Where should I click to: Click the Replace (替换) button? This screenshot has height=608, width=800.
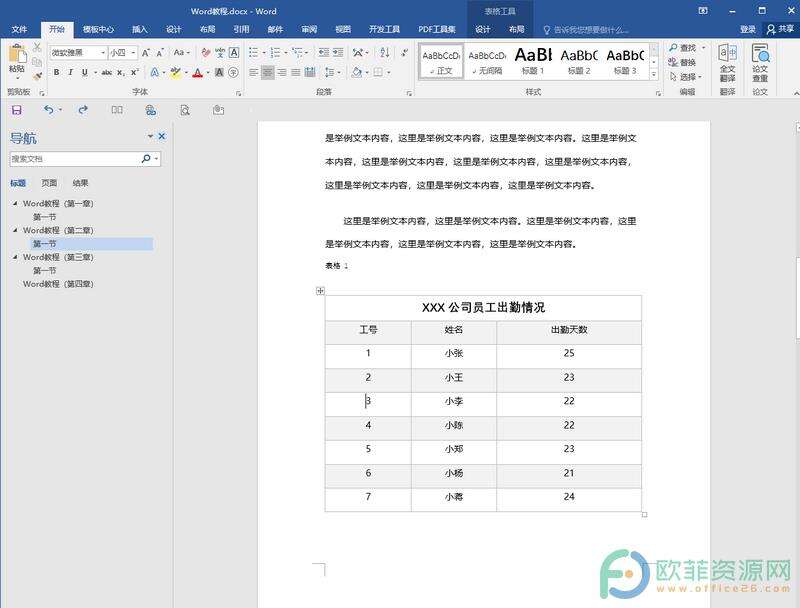tap(683, 62)
